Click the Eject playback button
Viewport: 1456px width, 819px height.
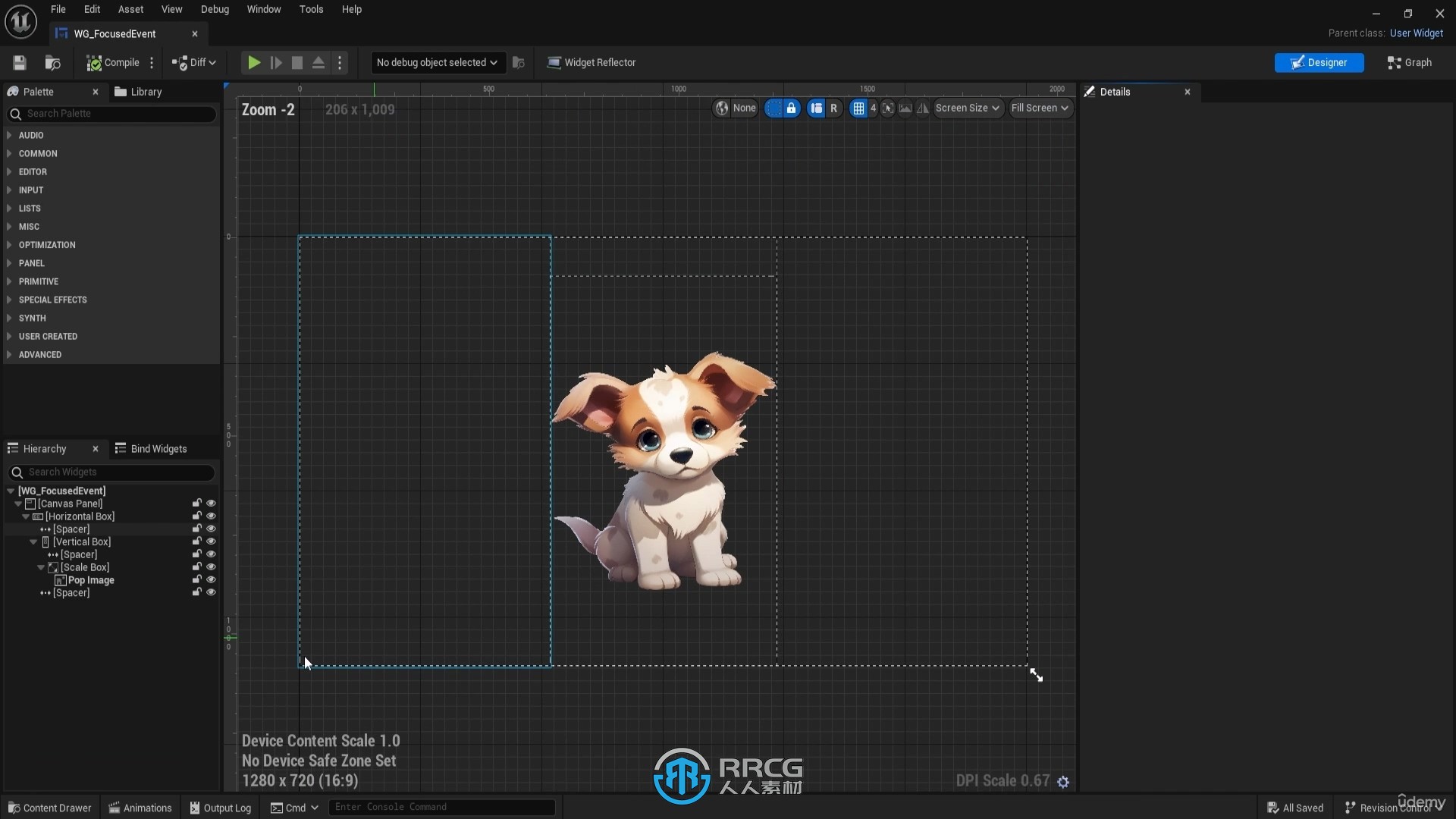click(x=318, y=62)
